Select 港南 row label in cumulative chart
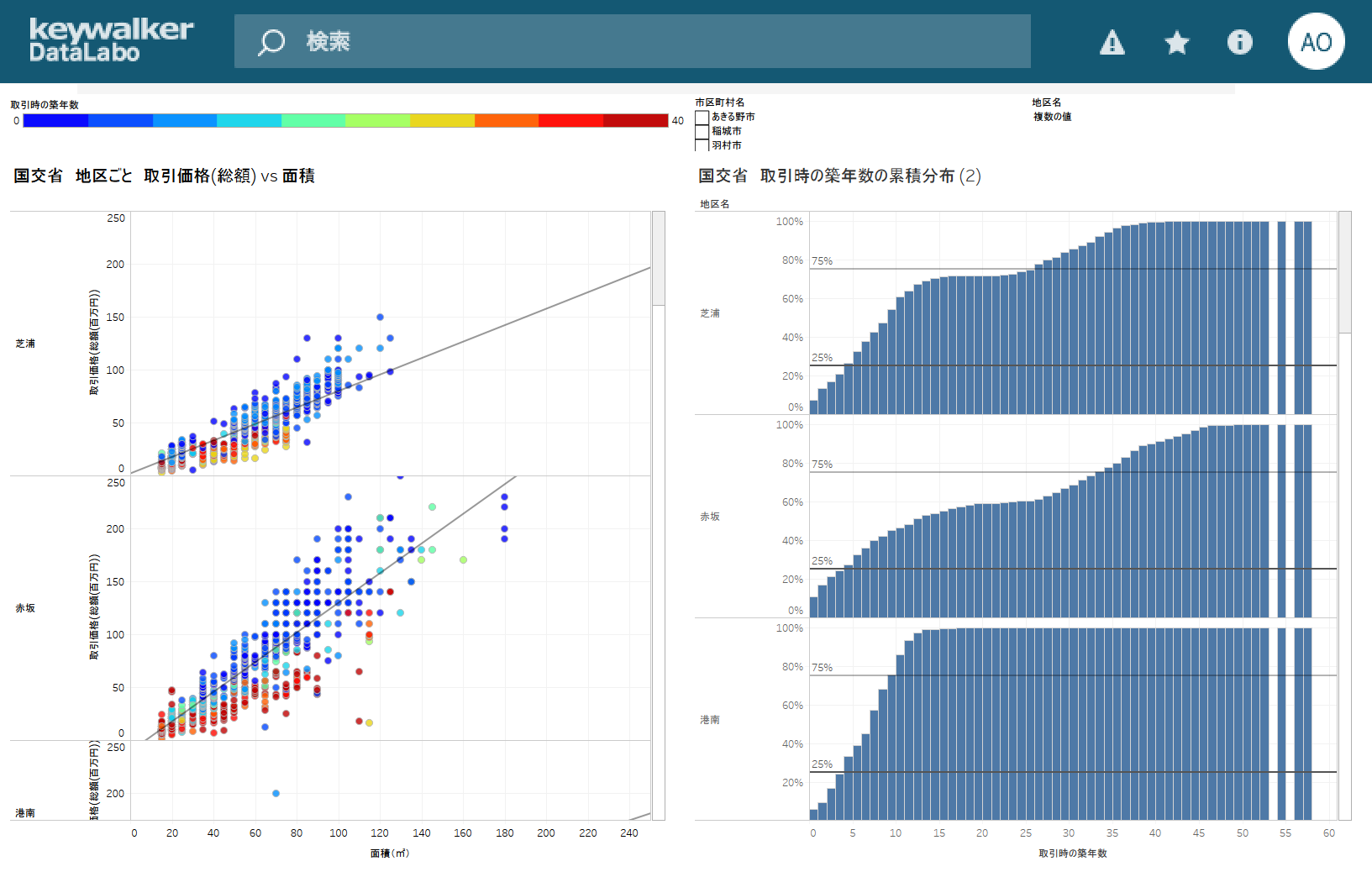 pyautogui.click(x=710, y=720)
